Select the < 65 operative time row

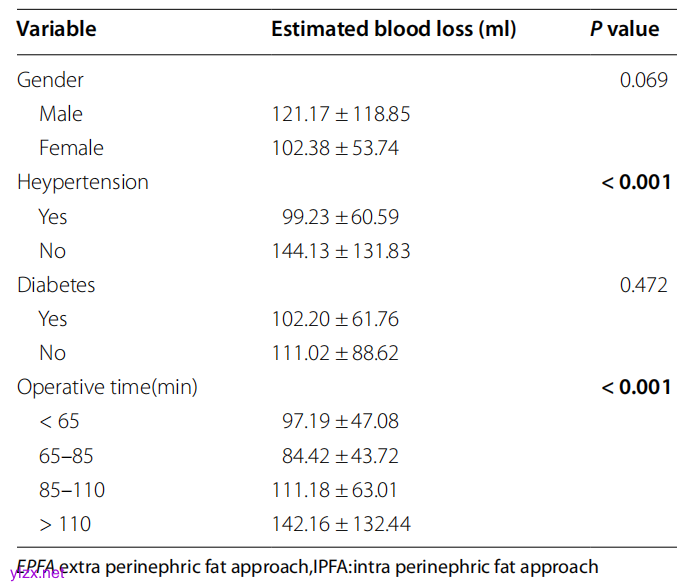click(60, 421)
